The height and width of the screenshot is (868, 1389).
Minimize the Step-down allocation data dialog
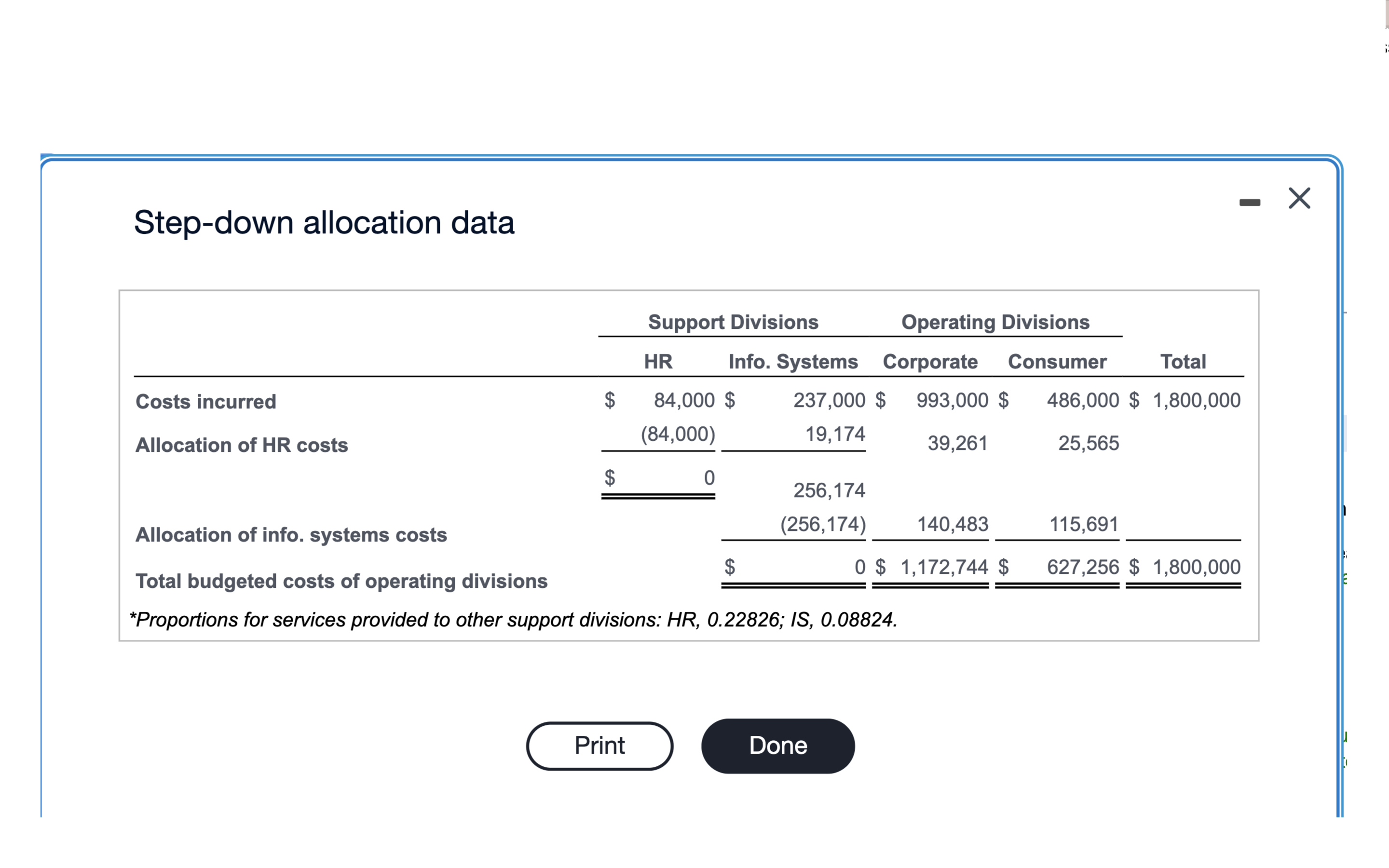pyautogui.click(x=1250, y=200)
